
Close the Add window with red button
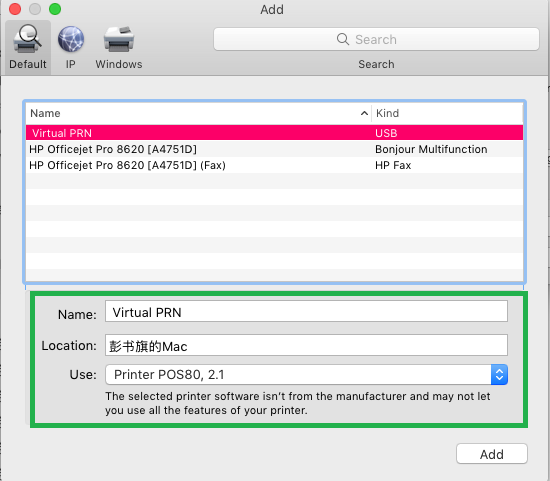coord(15,9)
